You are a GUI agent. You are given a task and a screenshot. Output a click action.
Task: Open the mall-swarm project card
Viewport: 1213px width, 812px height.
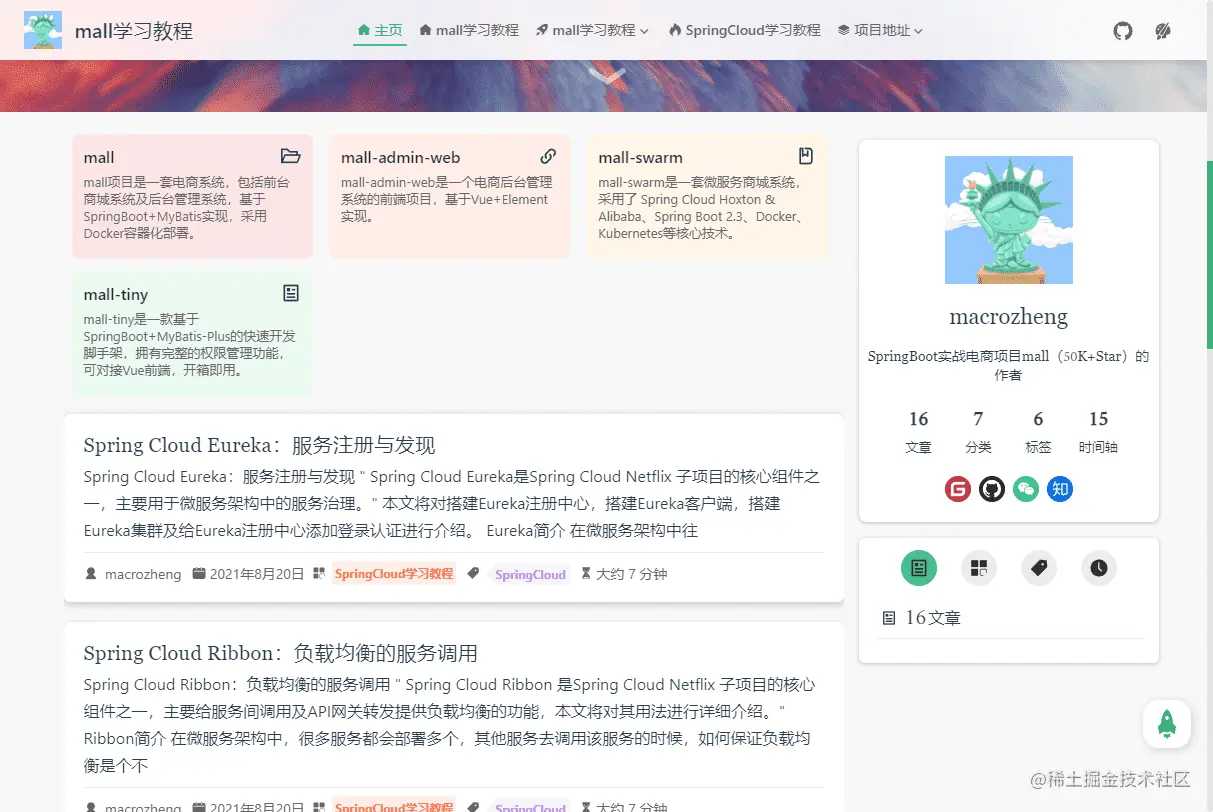coord(707,196)
